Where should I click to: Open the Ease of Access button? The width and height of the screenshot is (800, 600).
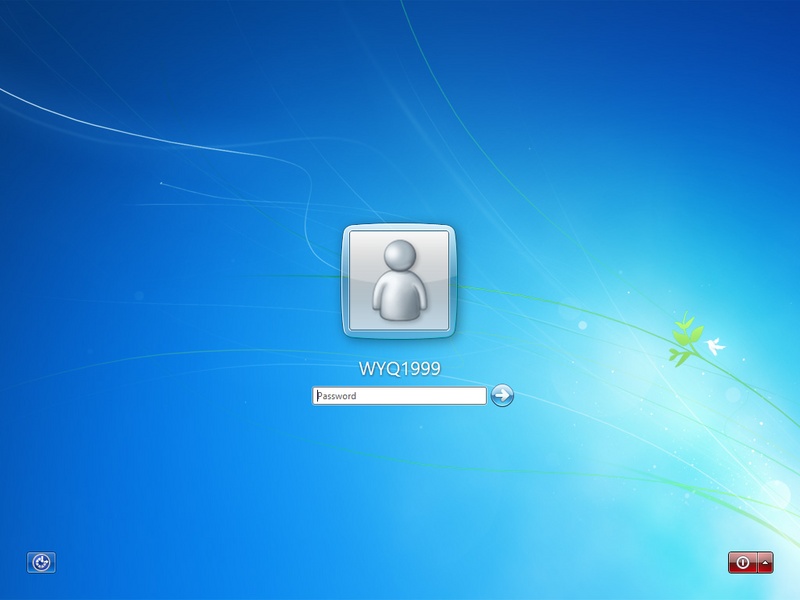click(x=41, y=562)
